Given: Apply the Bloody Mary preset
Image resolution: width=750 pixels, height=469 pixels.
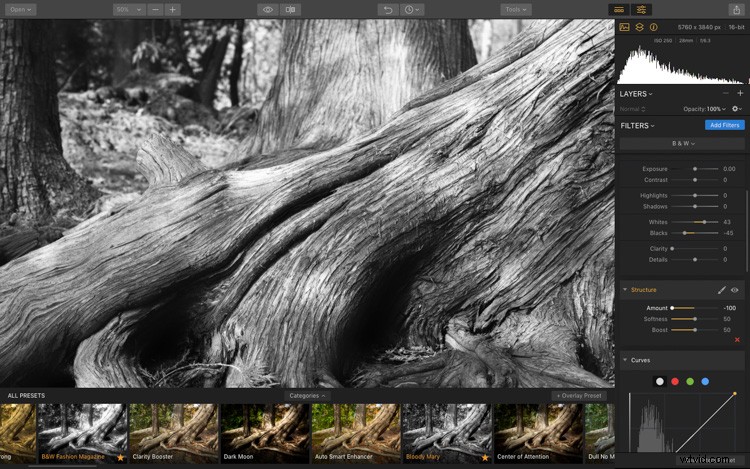Looking at the screenshot, I should (447, 433).
